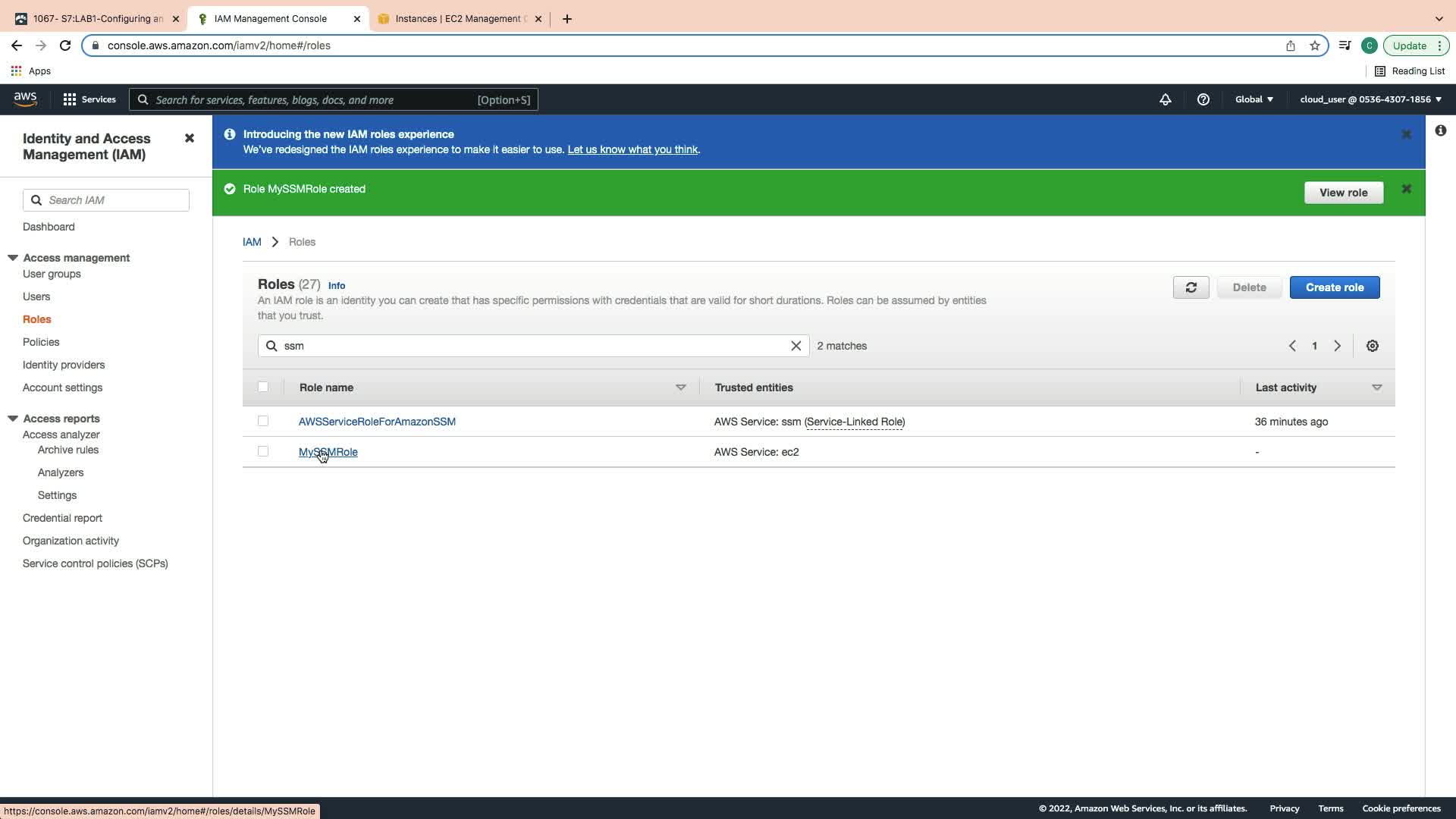This screenshot has height=819, width=1456.
Task: Dismiss the Role MySSMRole created banner
Action: 1406,189
